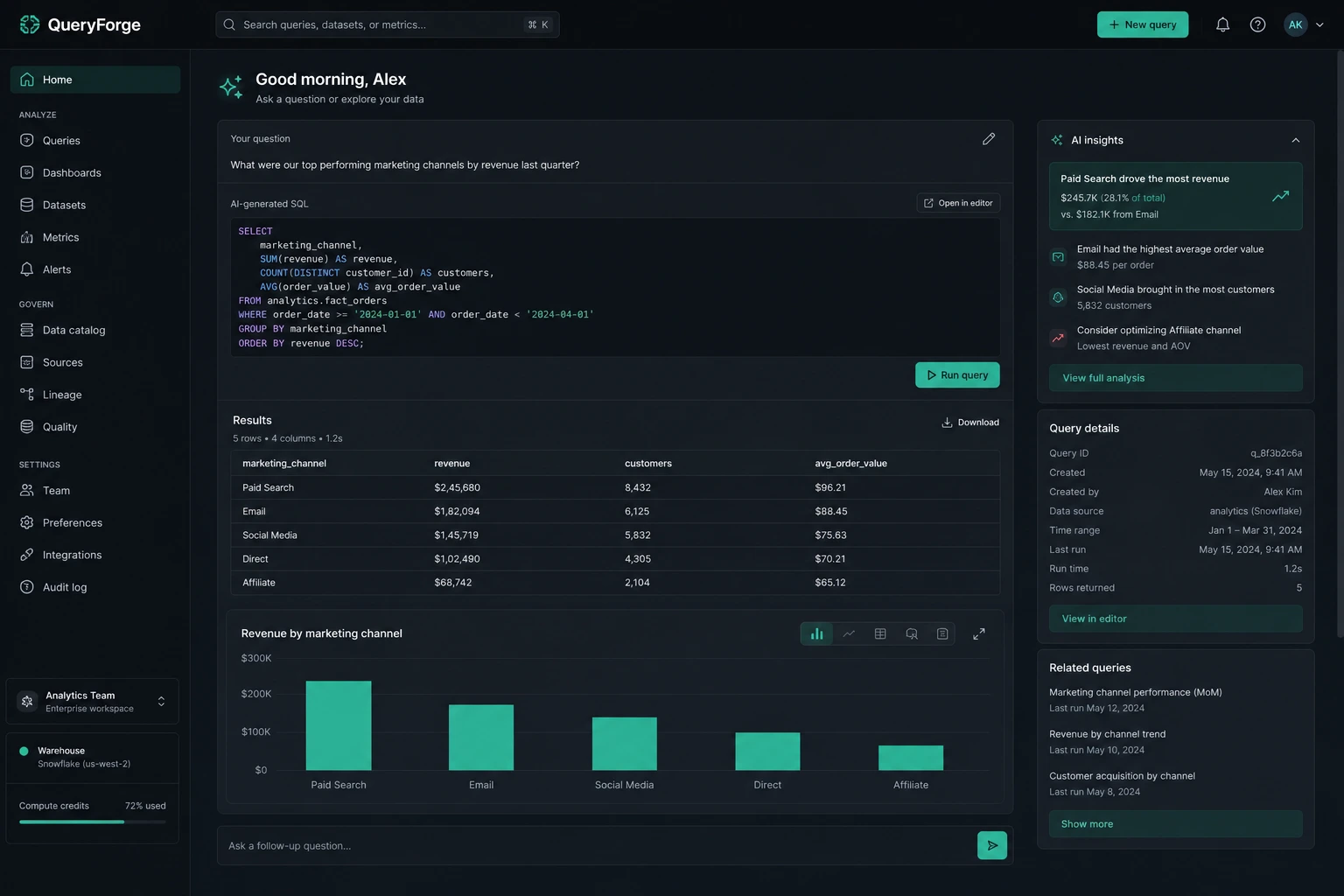Focus the search queries field
The width and height of the screenshot is (1344, 896).
tap(387, 24)
